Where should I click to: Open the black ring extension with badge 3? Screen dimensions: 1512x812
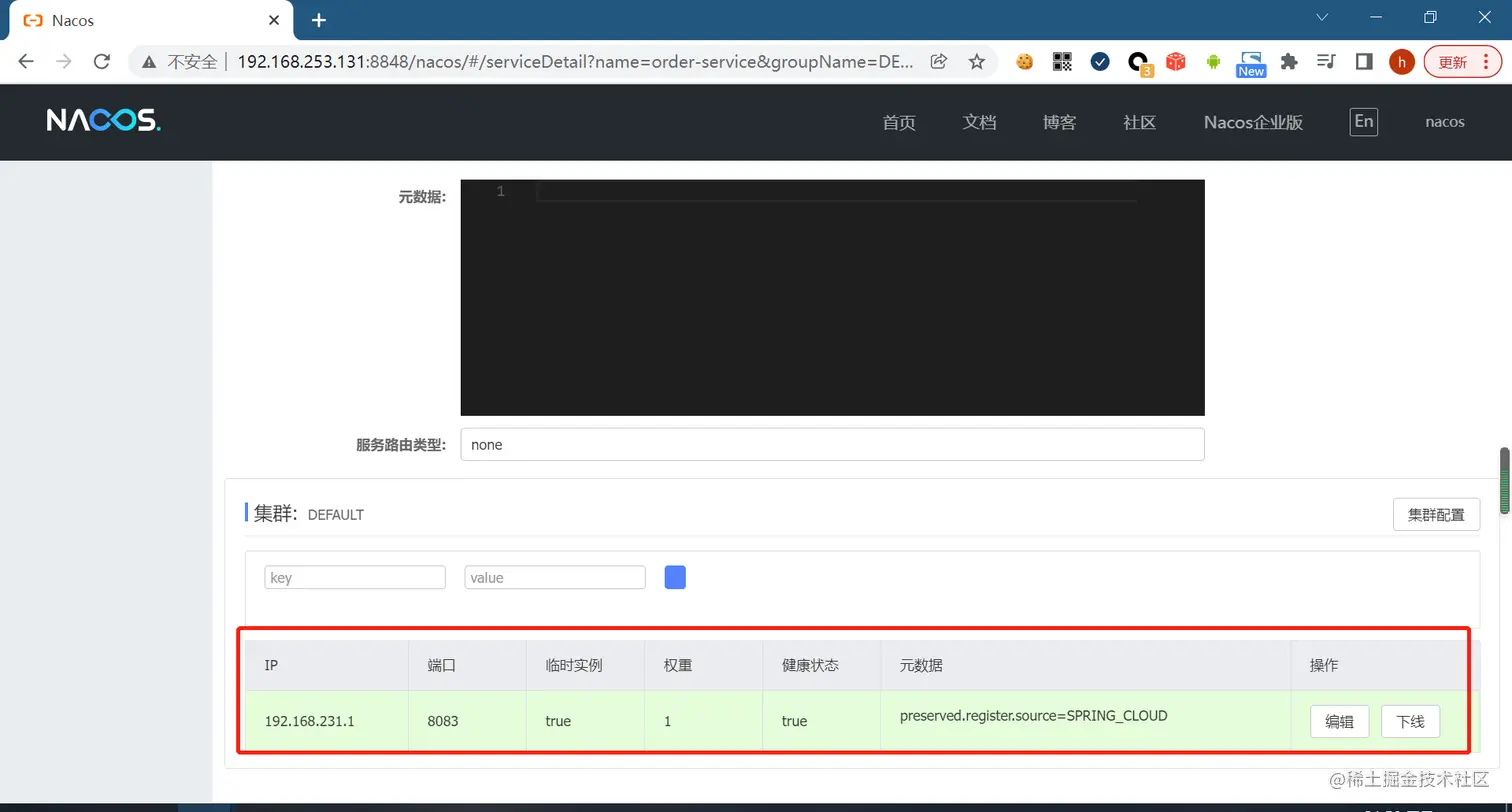pos(1139,64)
